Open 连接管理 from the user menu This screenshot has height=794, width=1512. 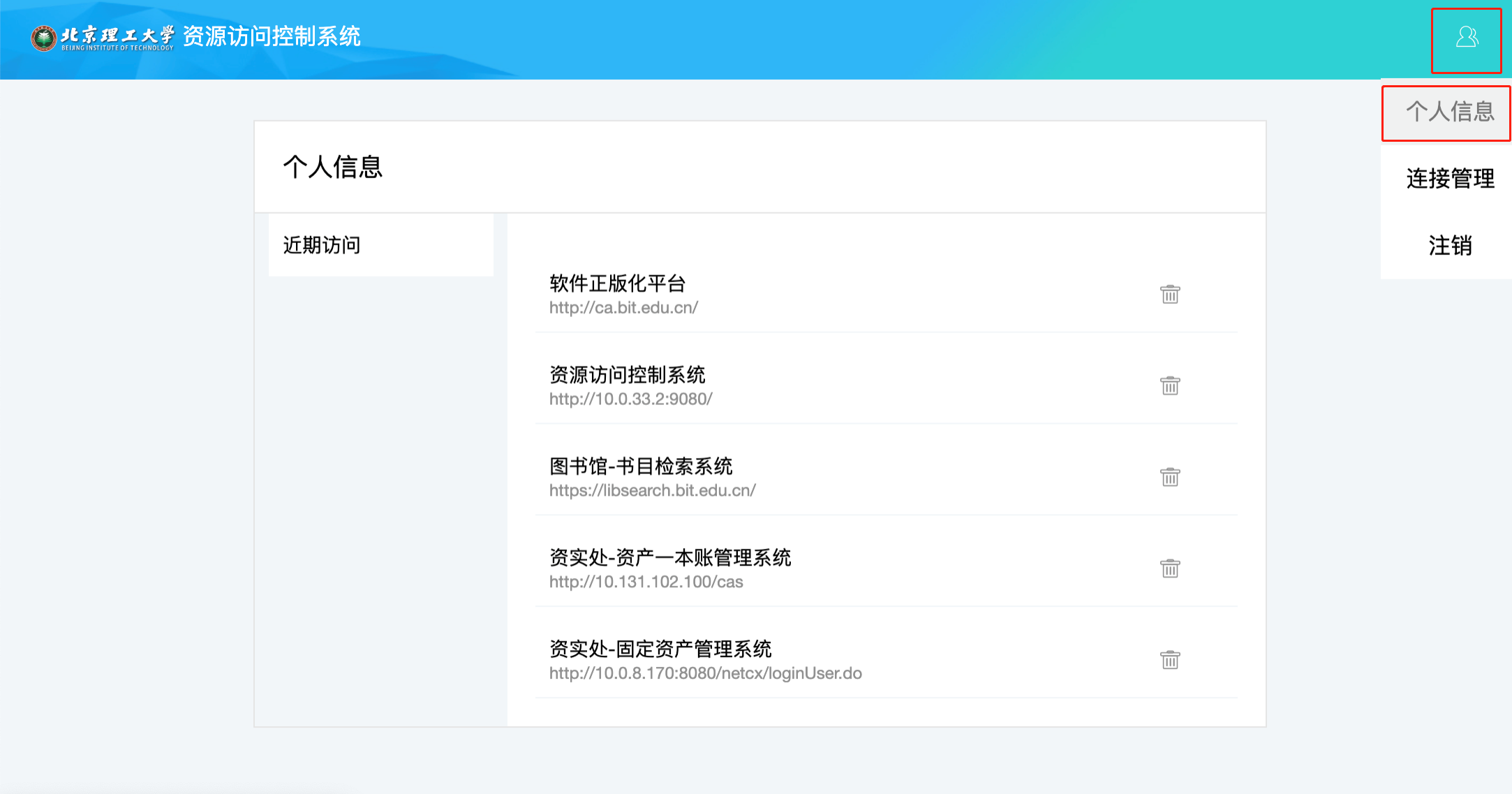1450,179
